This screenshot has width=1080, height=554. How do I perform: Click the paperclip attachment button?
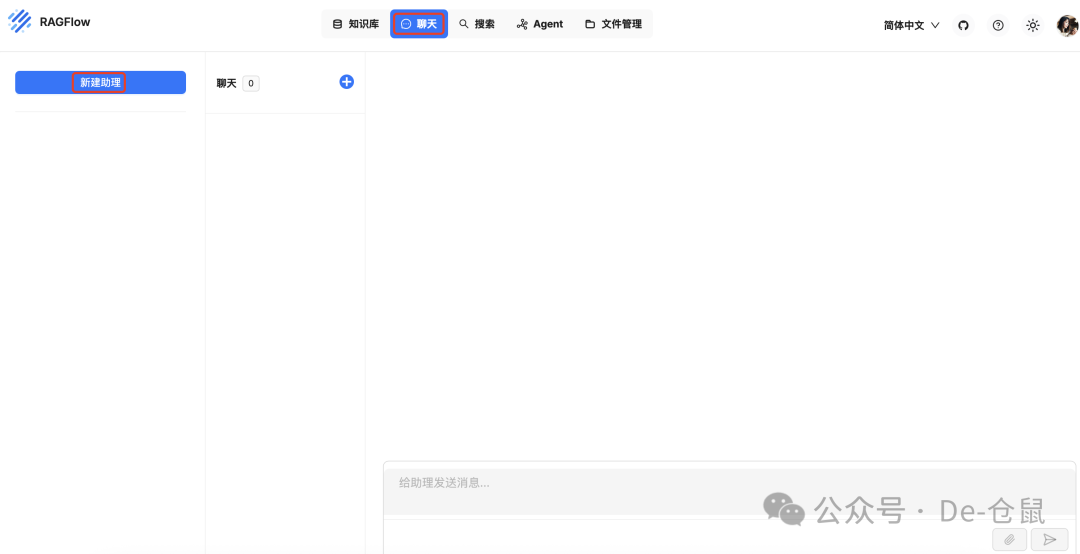pos(1010,540)
